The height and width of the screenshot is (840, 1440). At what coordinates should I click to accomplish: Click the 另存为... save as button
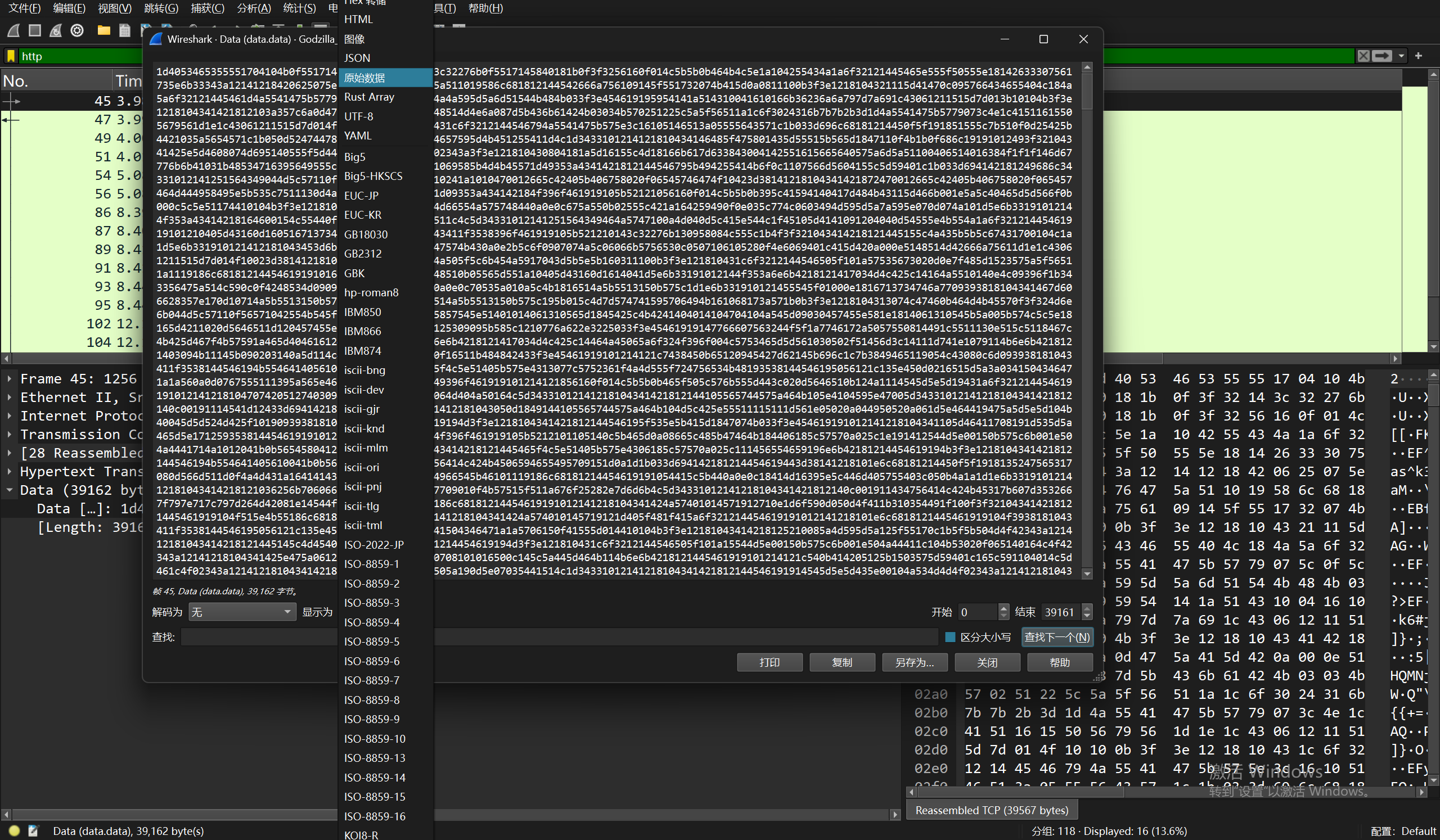(914, 662)
